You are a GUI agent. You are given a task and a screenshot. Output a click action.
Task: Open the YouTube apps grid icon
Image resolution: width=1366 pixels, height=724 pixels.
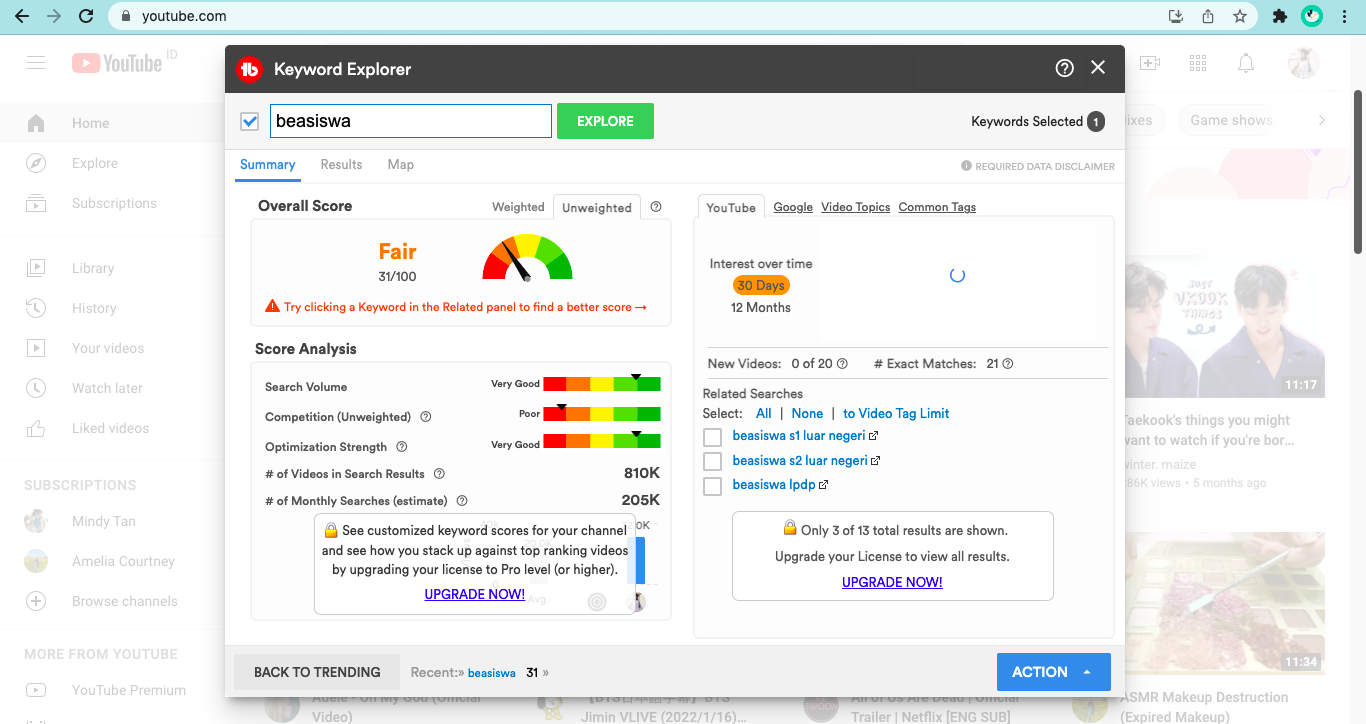point(1198,62)
